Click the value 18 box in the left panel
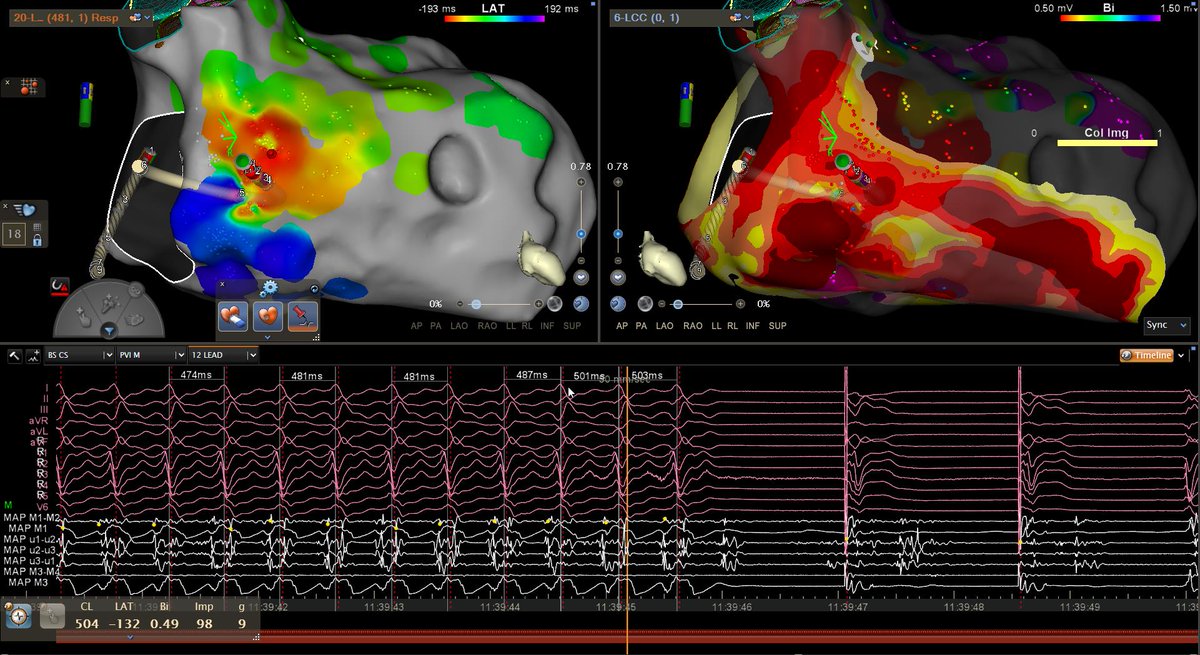 click(x=15, y=235)
